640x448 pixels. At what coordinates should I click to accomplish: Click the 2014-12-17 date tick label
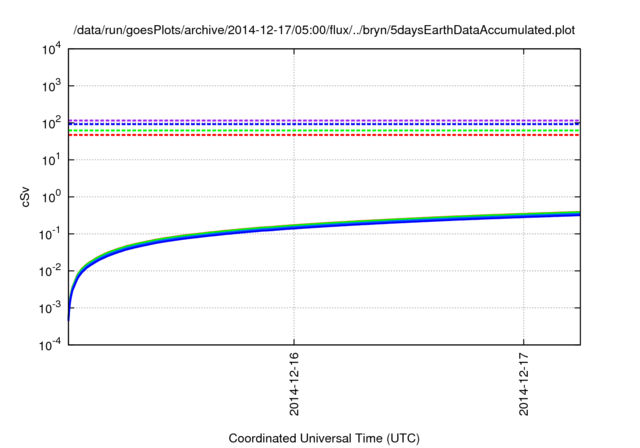[523, 384]
